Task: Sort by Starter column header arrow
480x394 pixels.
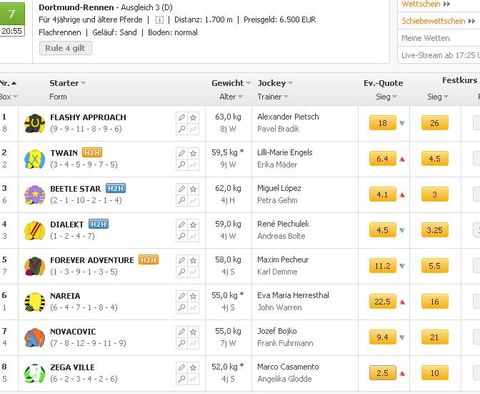Action: [83, 83]
